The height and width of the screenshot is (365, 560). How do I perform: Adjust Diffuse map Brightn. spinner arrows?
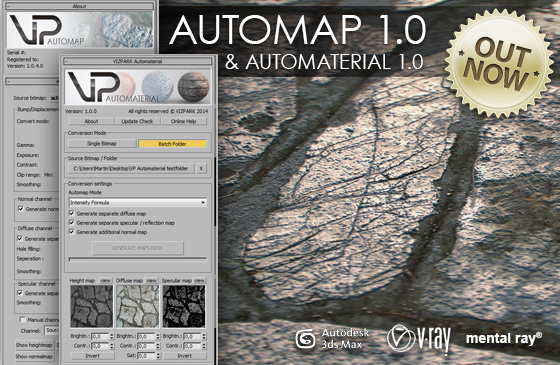point(158,336)
